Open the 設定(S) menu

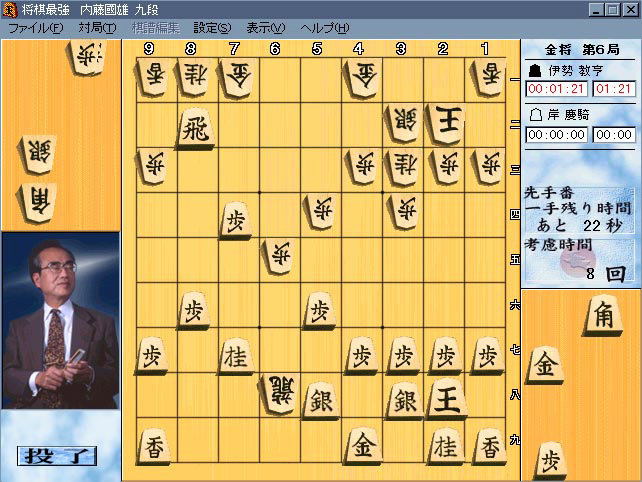click(212, 28)
